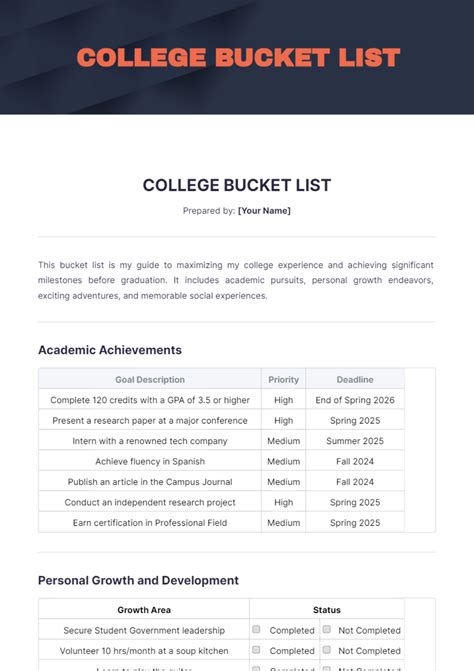
Task: Click the Intern with a renowned tech company cell
Action: click(150, 441)
